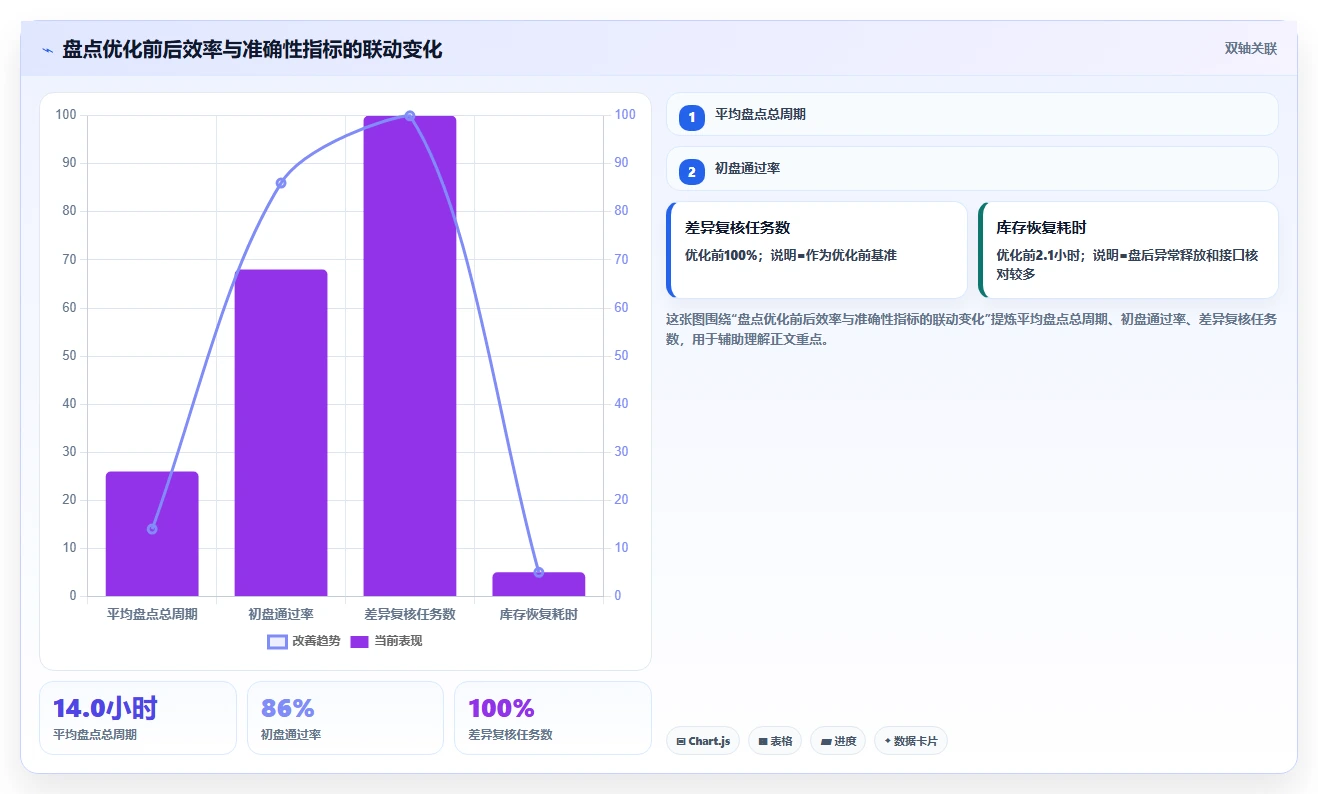
Task: Click the number 2 badge icon
Action: pos(691,173)
